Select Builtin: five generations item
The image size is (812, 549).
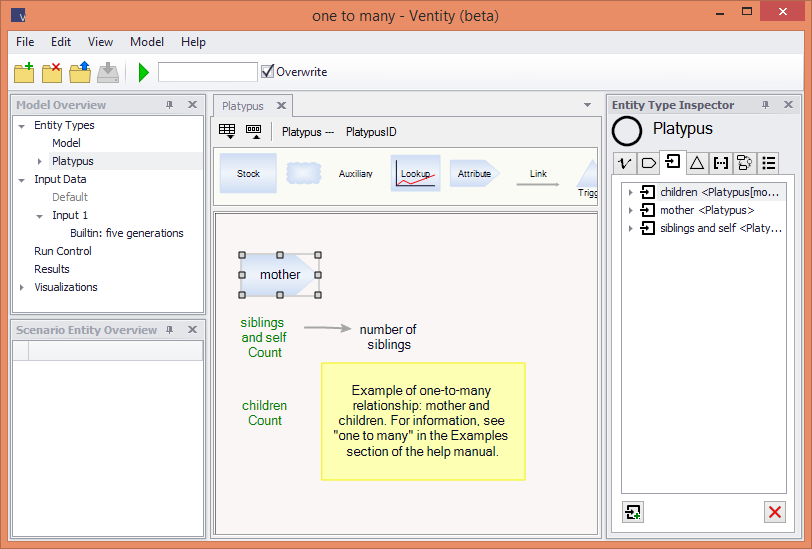point(126,233)
